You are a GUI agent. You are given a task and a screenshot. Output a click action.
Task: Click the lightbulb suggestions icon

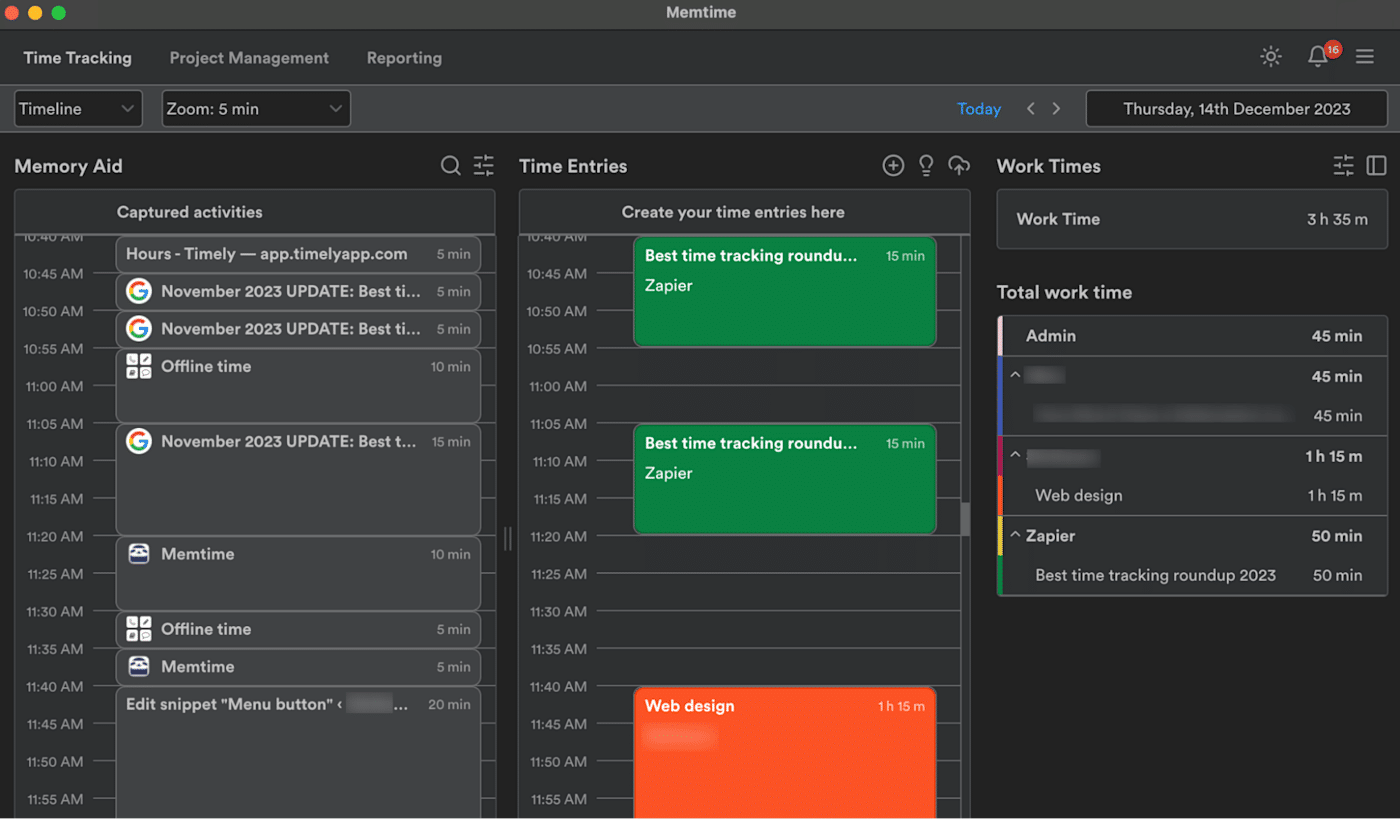click(x=926, y=166)
